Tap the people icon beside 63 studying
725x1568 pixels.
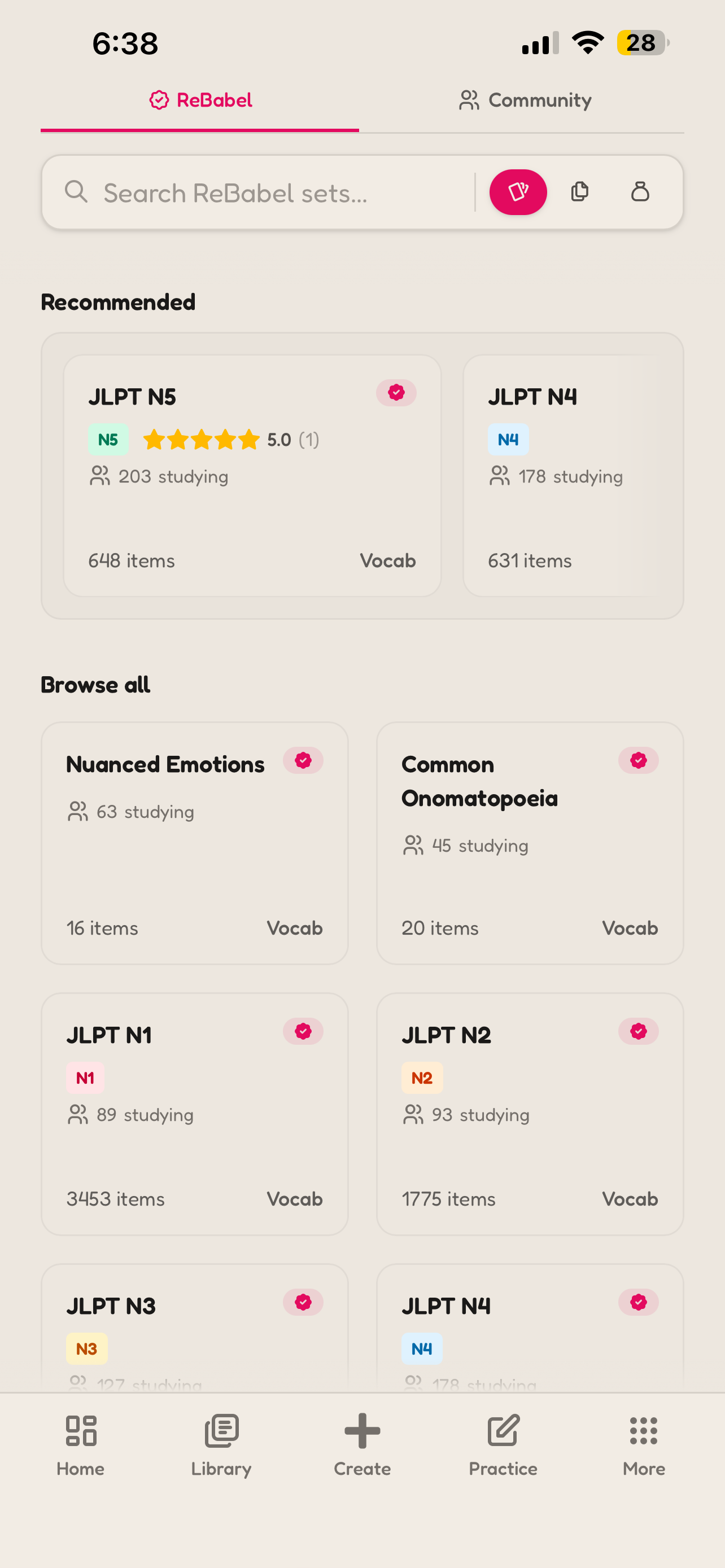click(x=78, y=812)
